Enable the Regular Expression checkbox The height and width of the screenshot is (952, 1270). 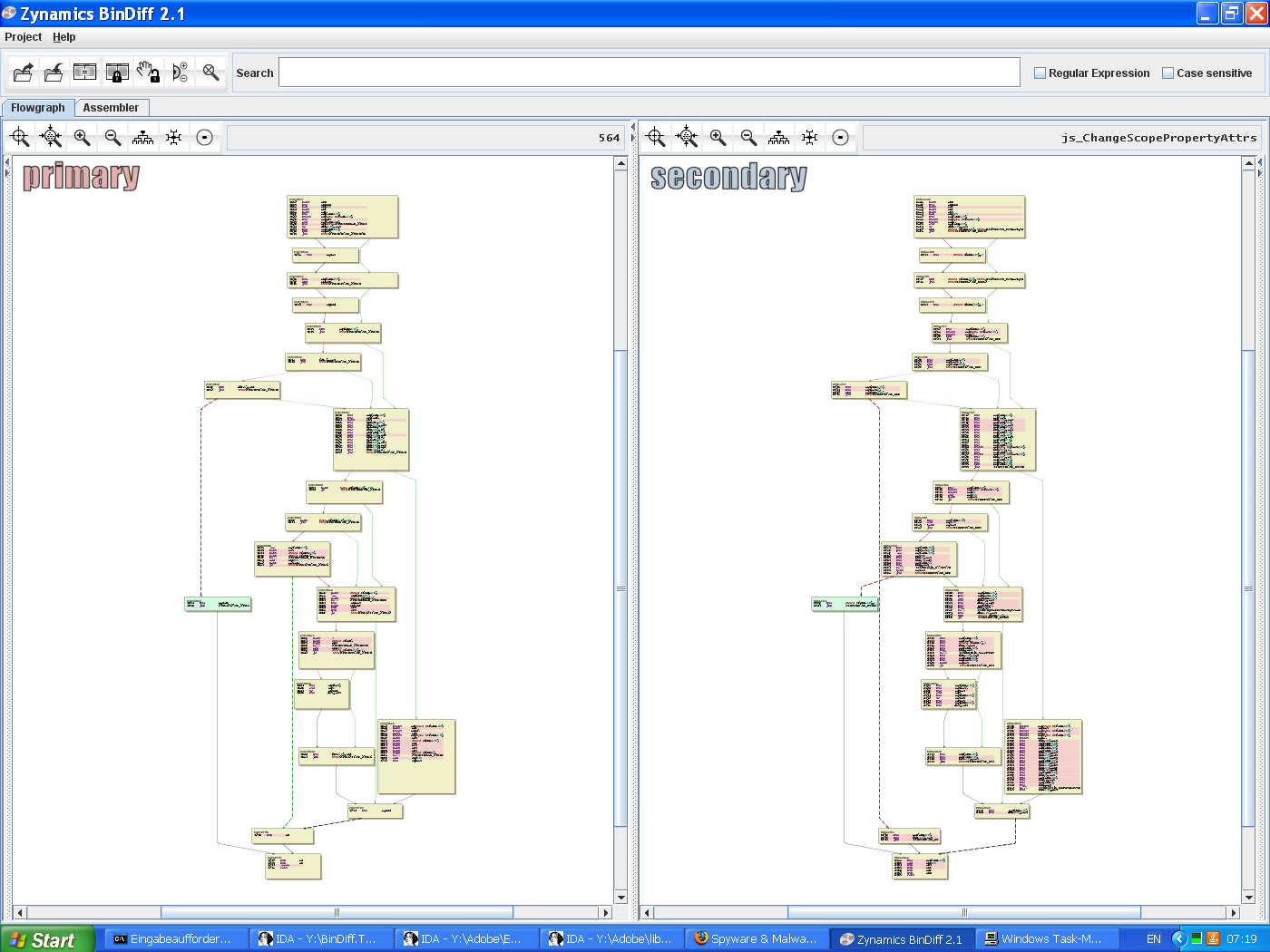[x=1040, y=73]
